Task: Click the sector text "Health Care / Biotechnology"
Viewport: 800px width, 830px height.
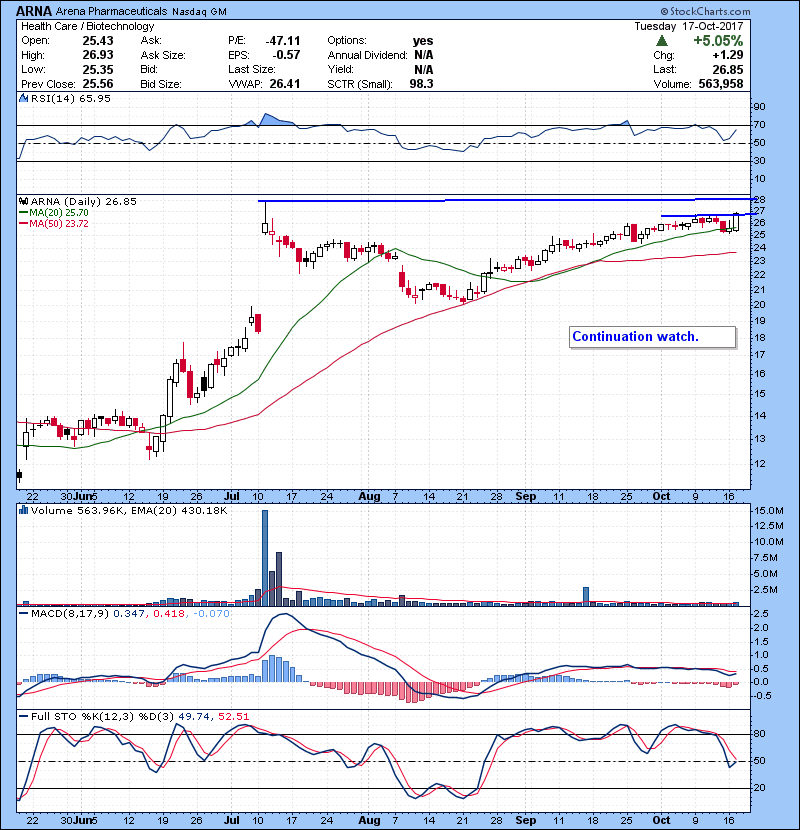Action: click(87, 26)
